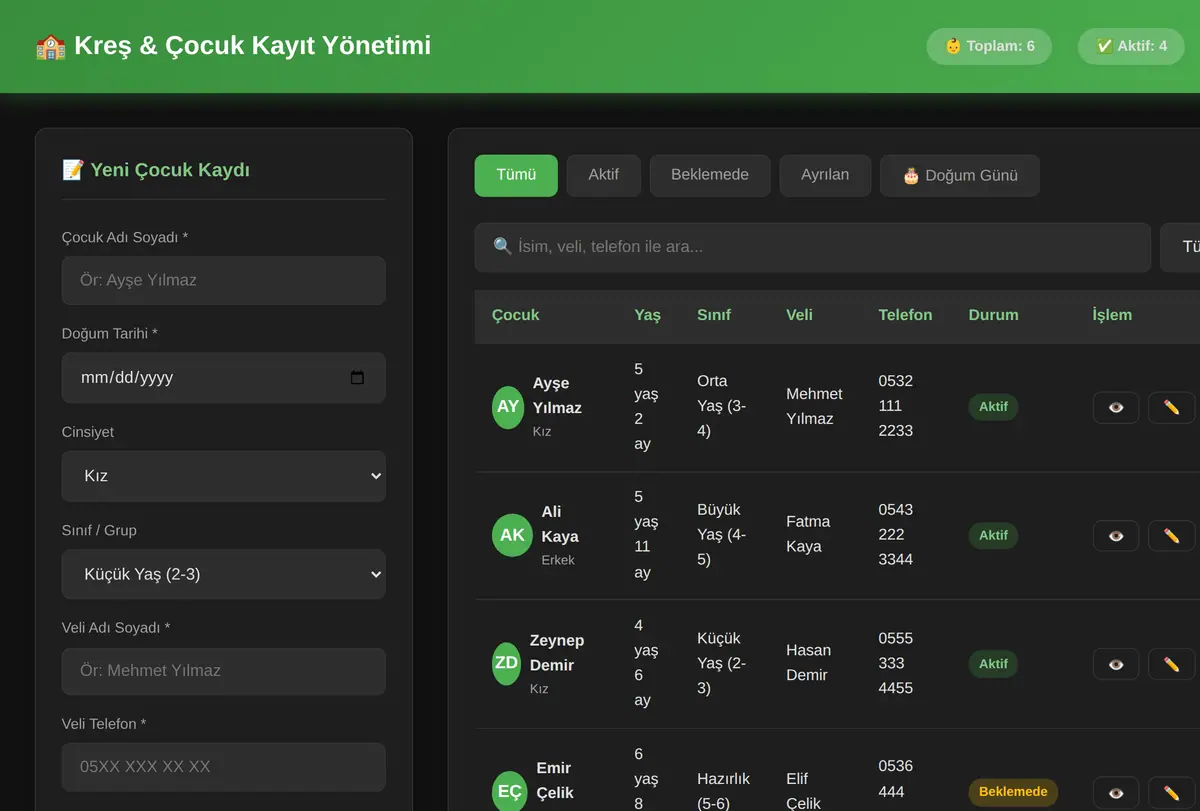Image resolution: width=1200 pixels, height=811 pixels.
Task: Click parent name Hasan Demir
Action: 808,663
